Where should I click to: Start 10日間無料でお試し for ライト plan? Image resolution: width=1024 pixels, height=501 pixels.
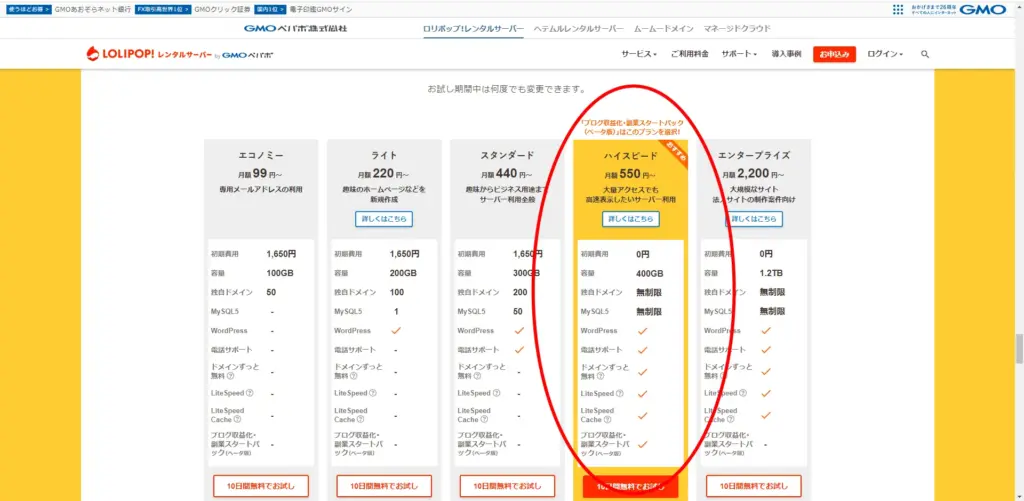click(x=384, y=486)
